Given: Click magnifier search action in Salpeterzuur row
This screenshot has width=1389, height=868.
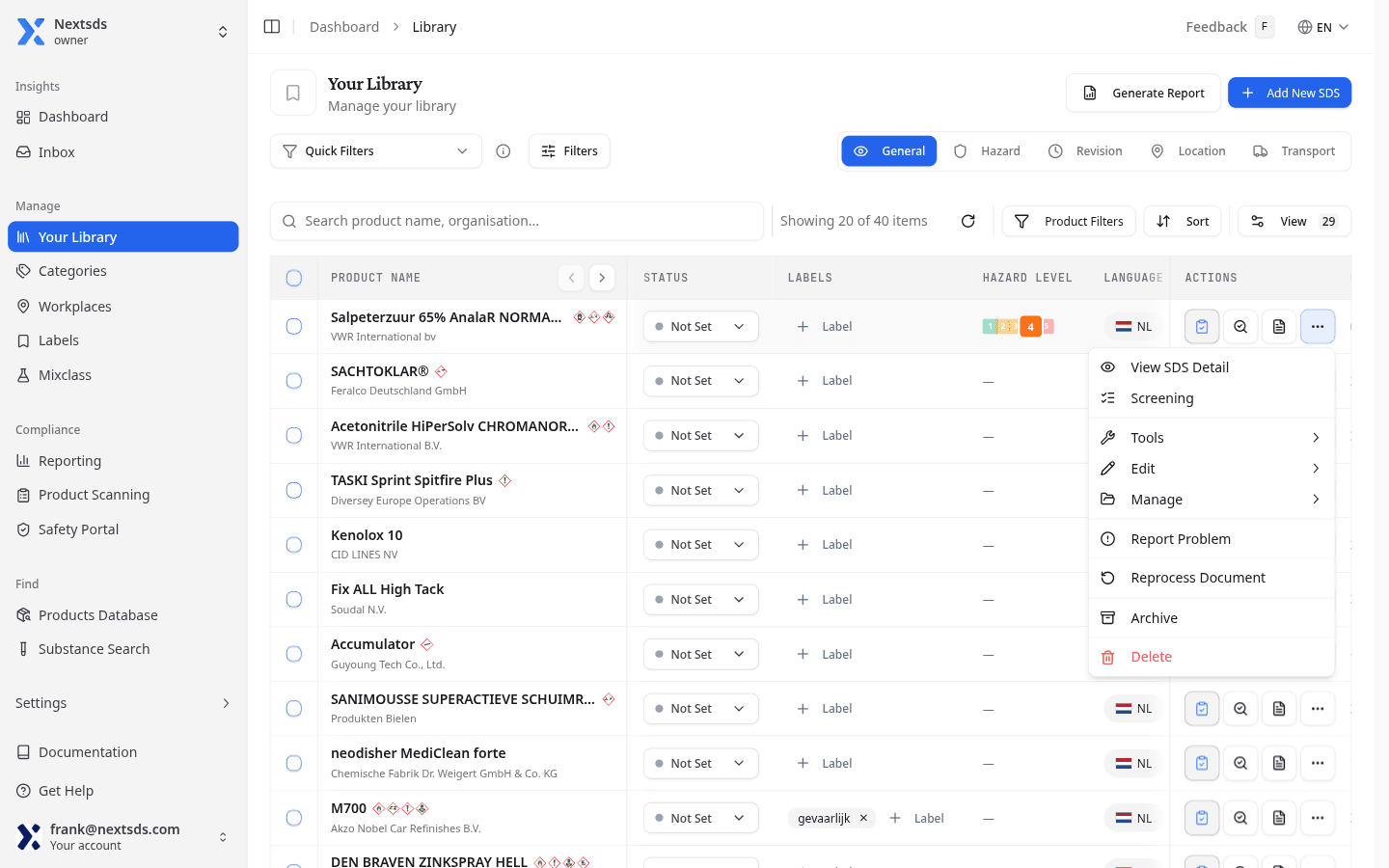Looking at the screenshot, I should [x=1240, y=327].
